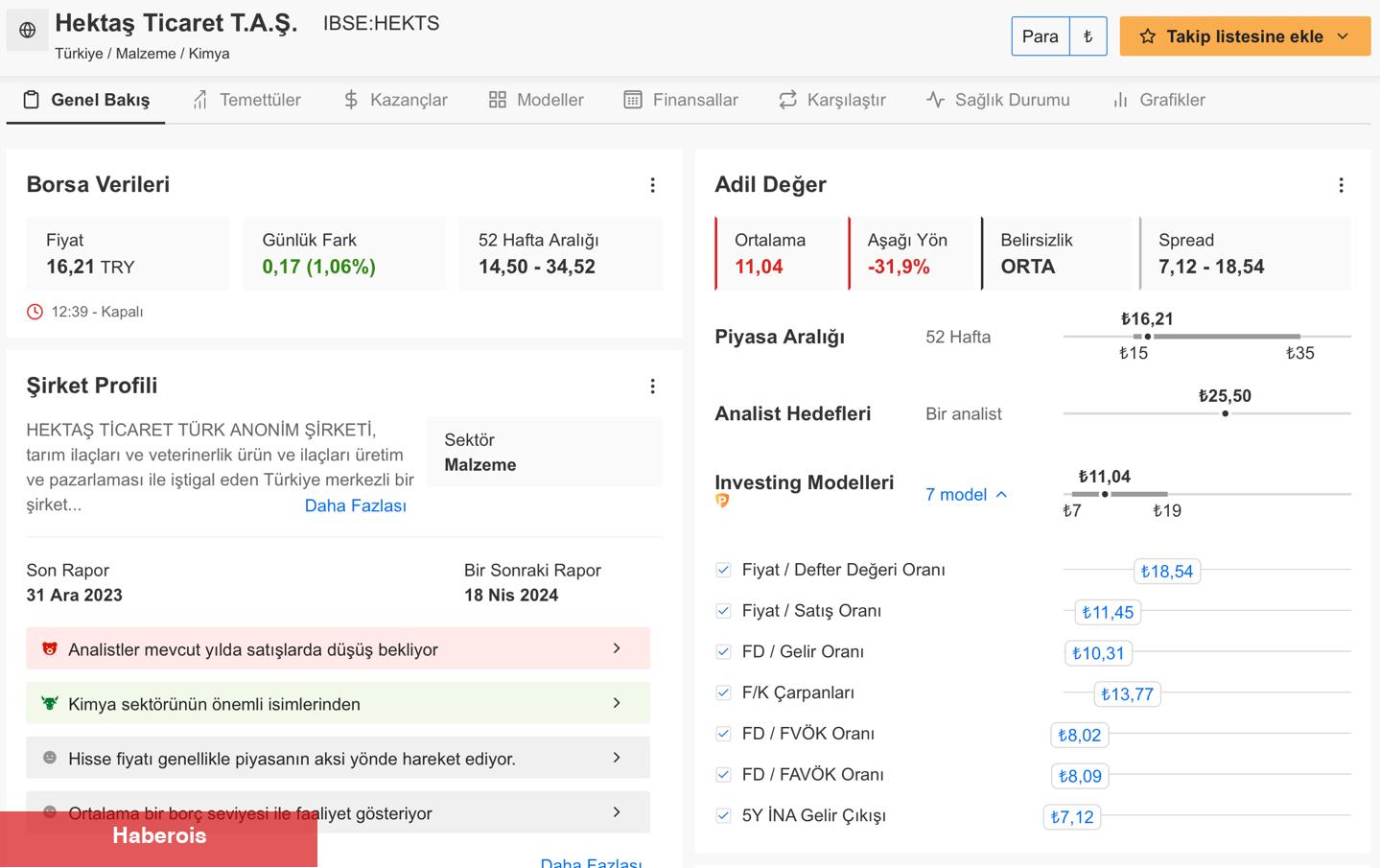Switch to the Karşılaştır tab
1380x868 pixels.
(x=831, y=100)
